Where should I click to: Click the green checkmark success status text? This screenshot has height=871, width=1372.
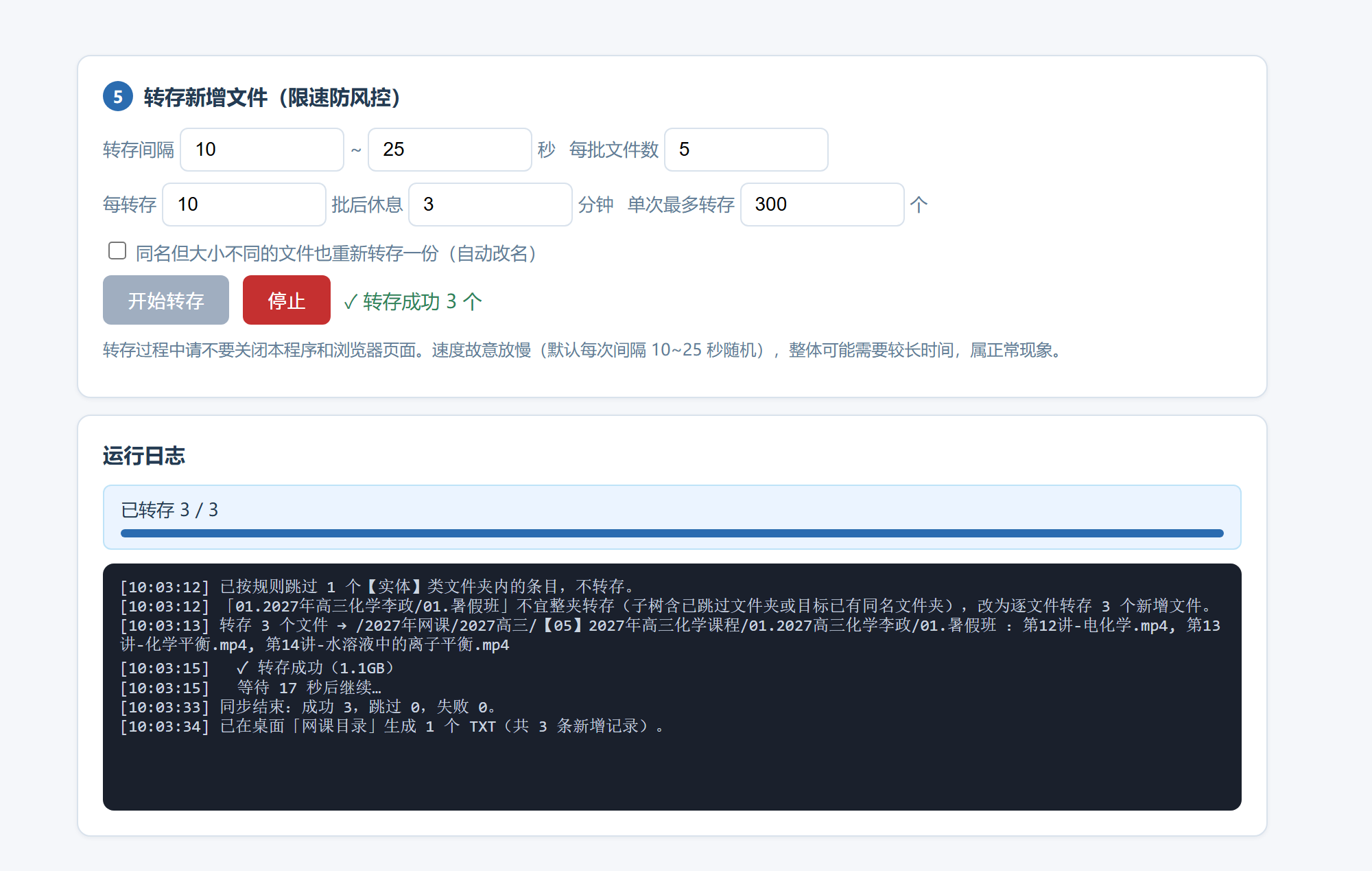(x=413, y=301)
